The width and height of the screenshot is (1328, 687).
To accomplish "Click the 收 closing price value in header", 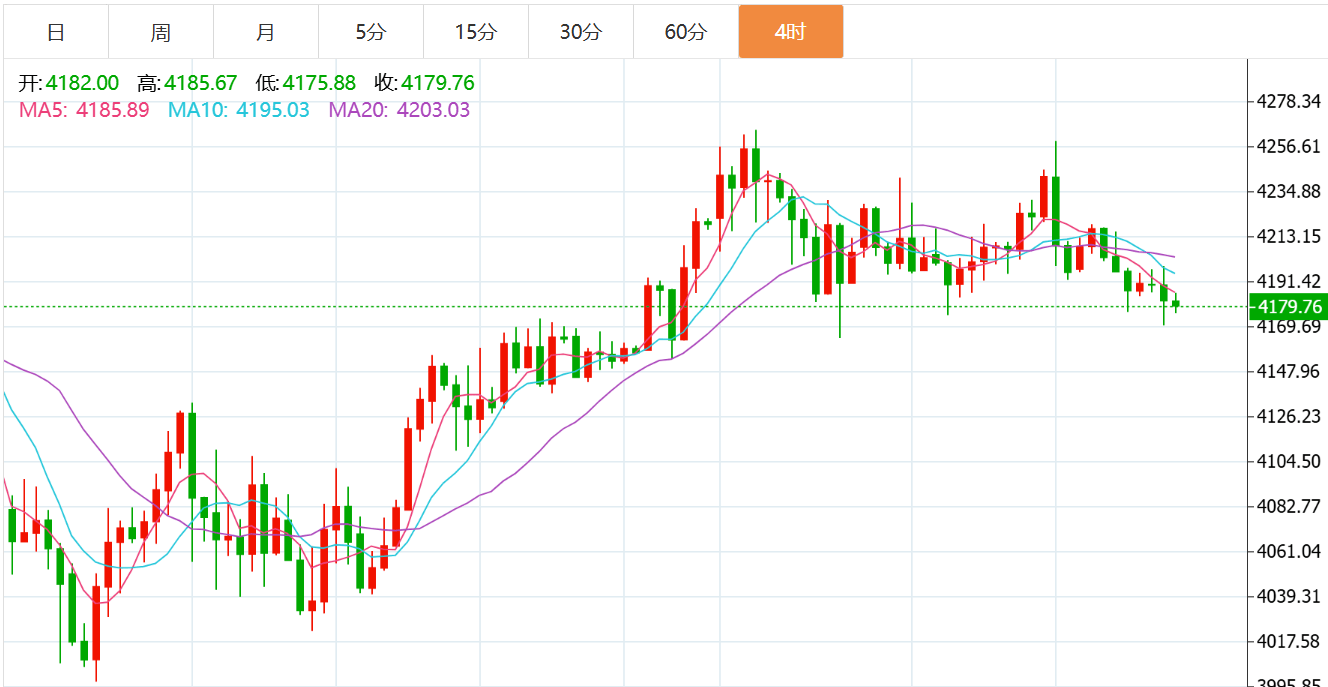I will (437, 83).
